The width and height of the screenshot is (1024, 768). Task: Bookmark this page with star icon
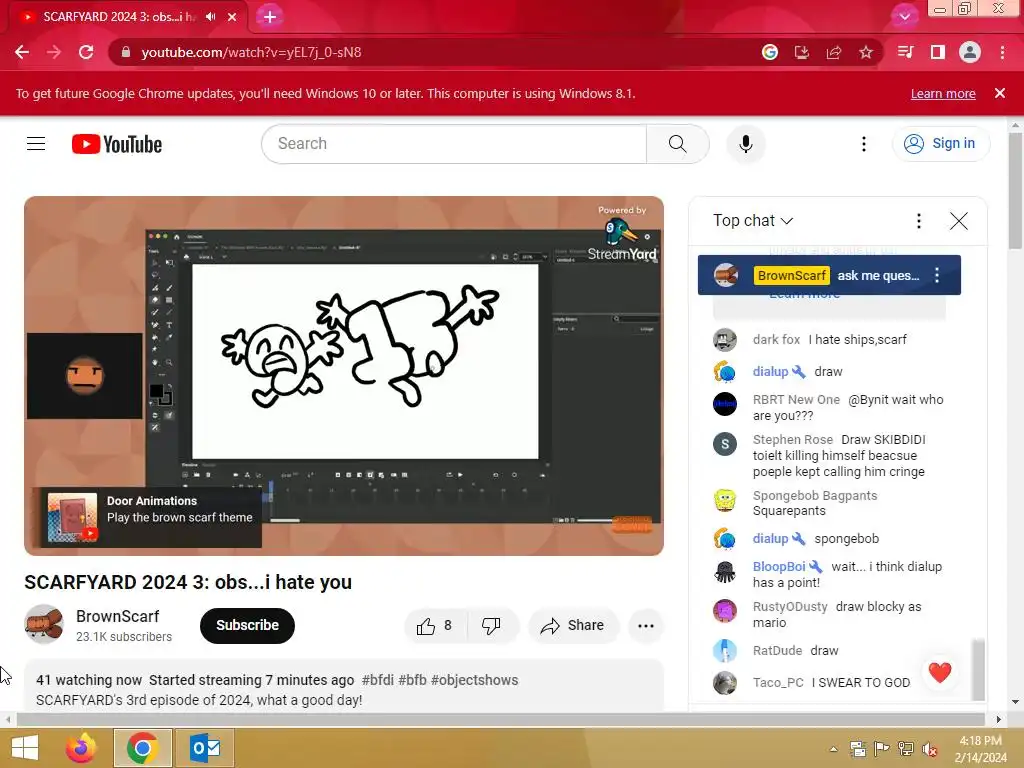tap(866, 52)
